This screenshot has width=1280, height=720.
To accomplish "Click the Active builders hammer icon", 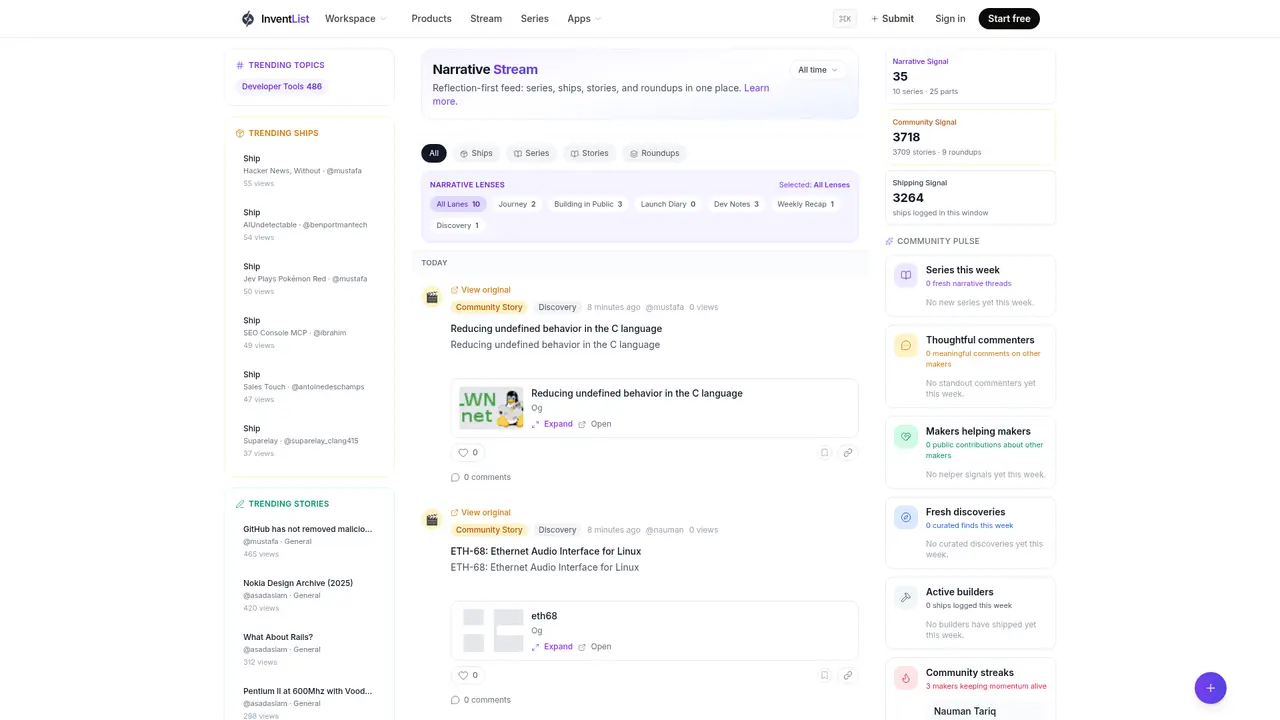I will click(x=906, y=597).
